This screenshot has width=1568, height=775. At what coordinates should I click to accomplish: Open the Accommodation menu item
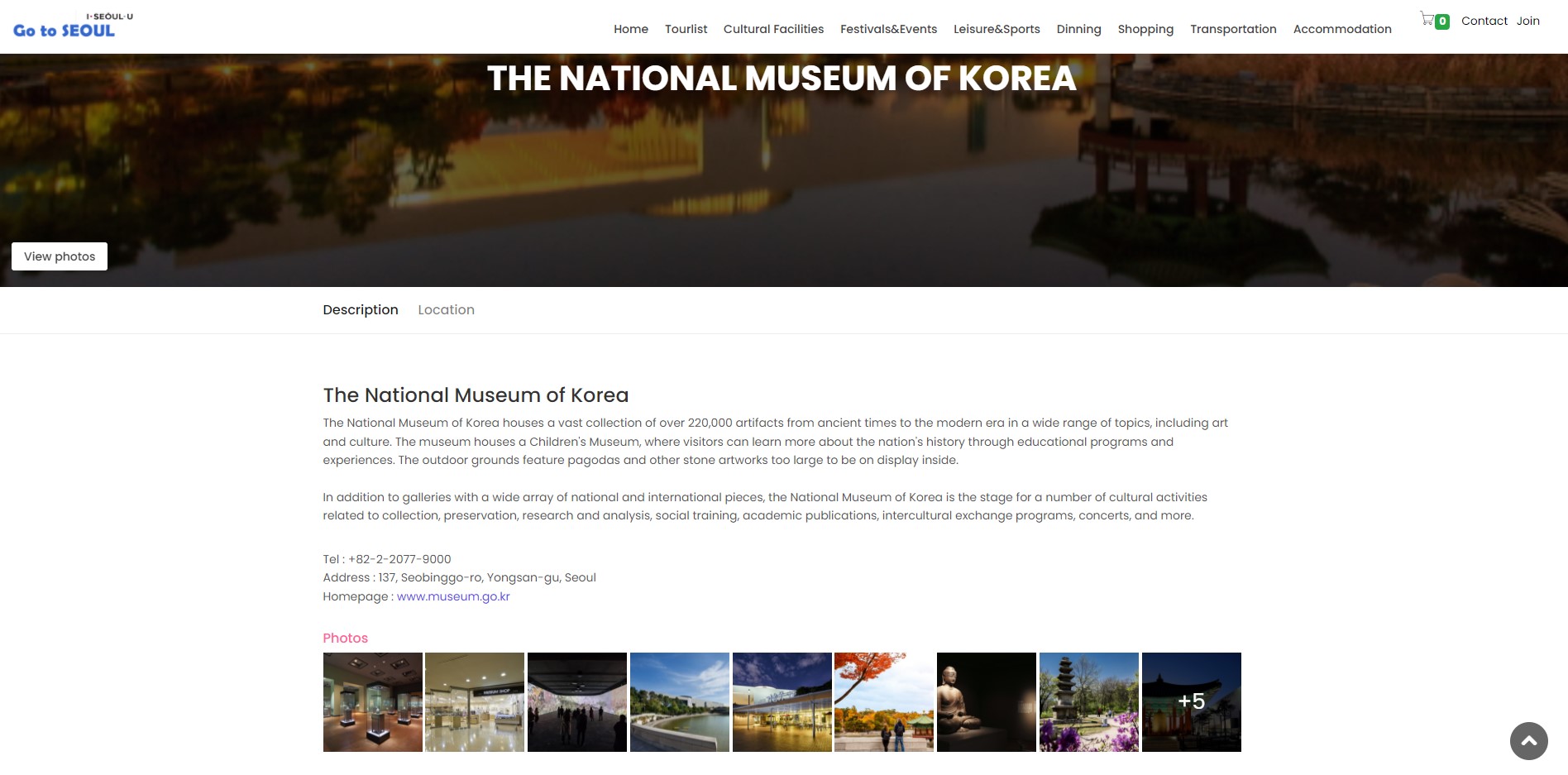(x=1342, y=29)
